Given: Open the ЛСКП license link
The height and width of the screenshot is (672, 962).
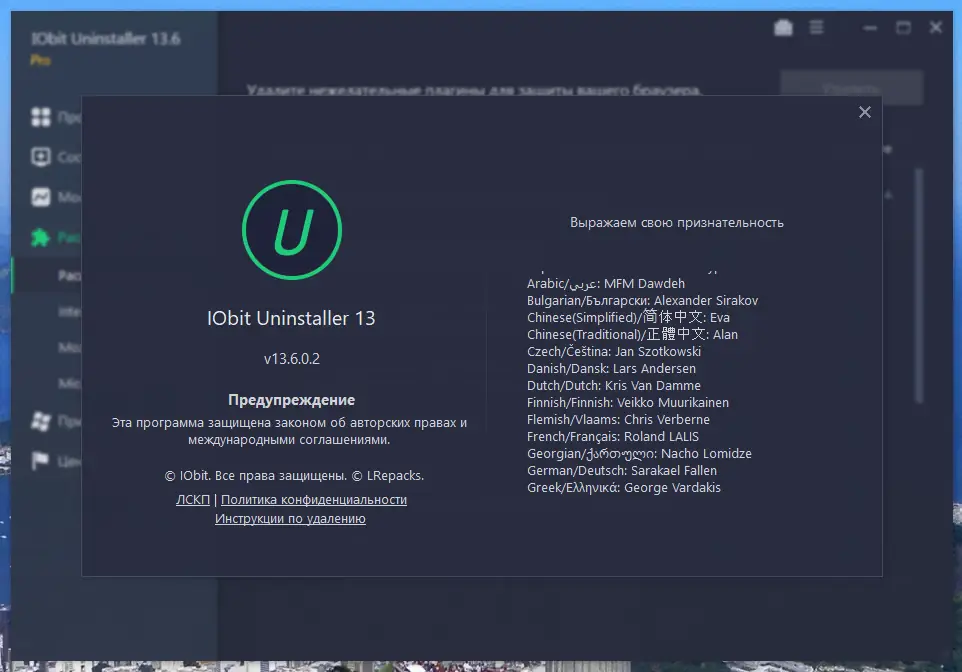Looking at the screenshot, I should pos(193,500).
